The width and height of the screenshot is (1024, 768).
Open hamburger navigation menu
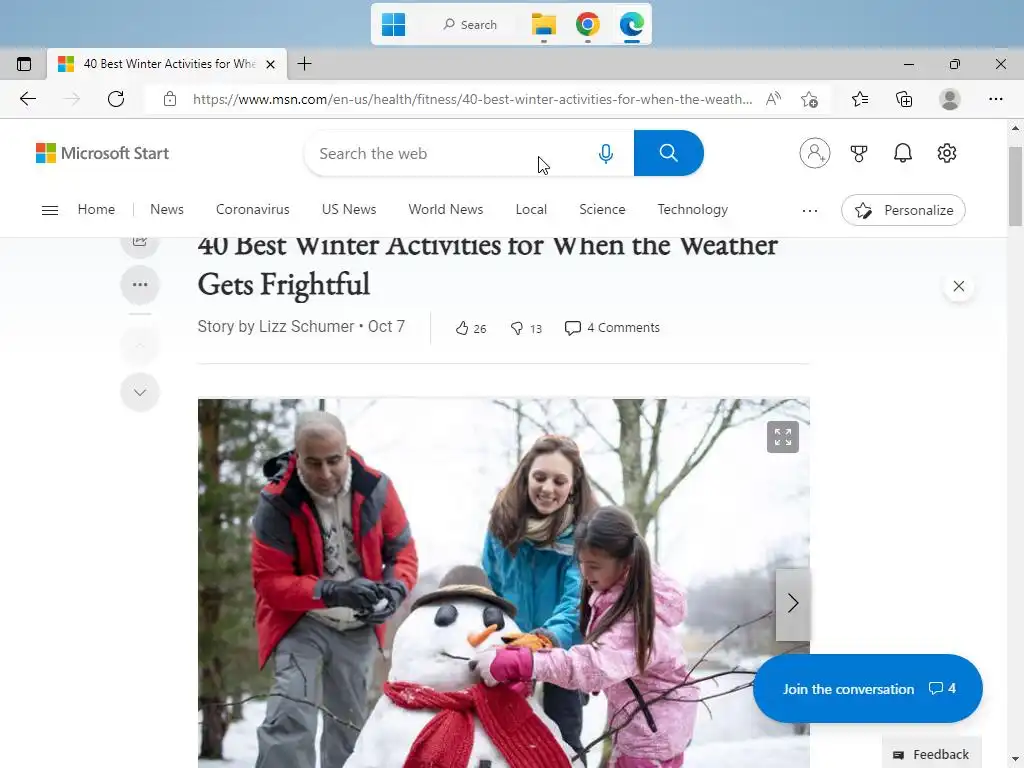point(50,210)
